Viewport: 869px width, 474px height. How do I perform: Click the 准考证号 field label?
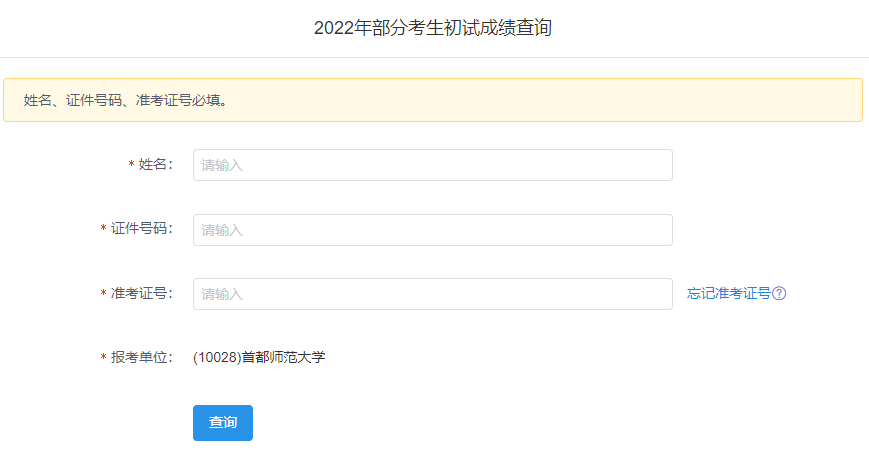141,294
